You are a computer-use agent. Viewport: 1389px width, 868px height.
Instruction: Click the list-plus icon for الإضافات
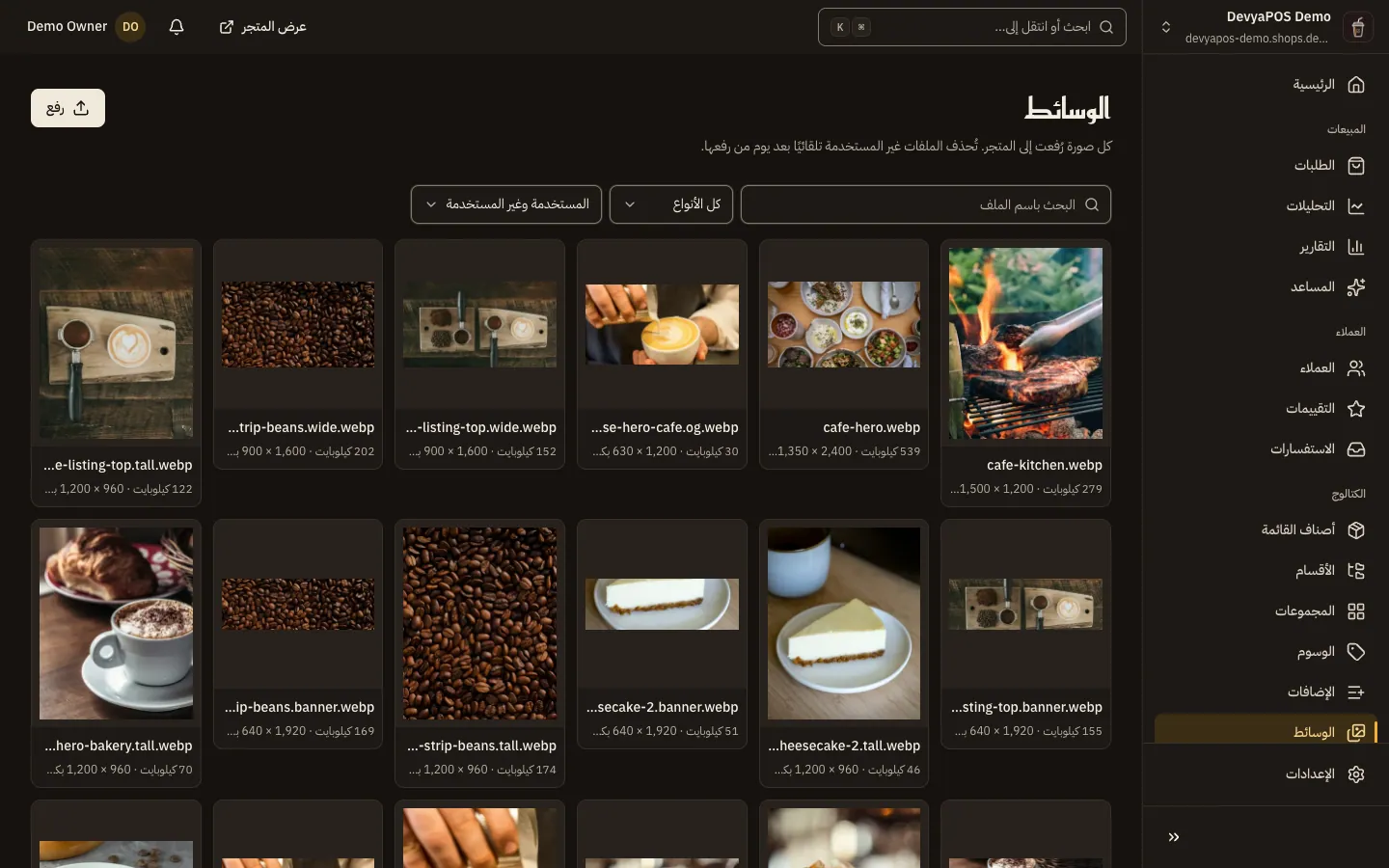(1356, 692)
